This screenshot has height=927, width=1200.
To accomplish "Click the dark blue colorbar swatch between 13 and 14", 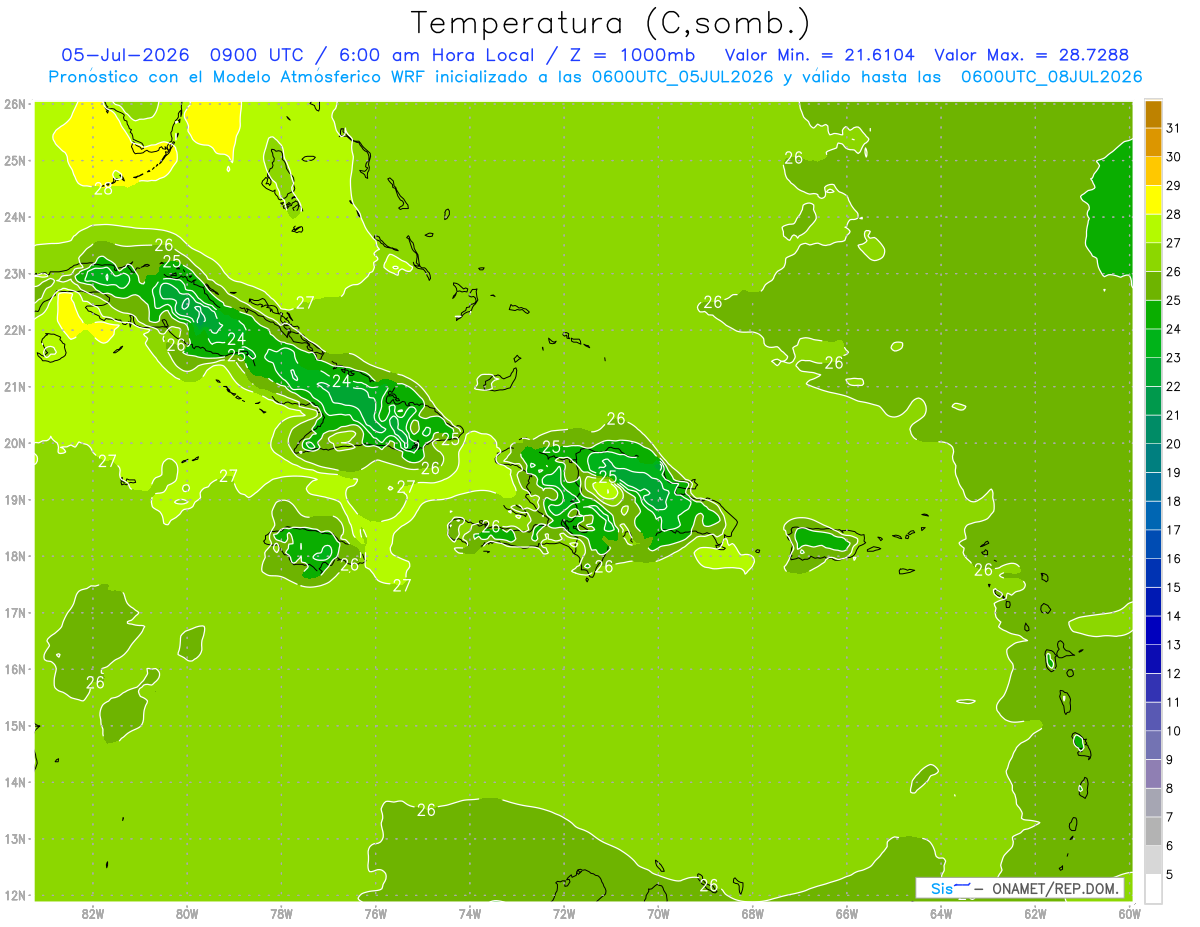I will point(1153,630).
